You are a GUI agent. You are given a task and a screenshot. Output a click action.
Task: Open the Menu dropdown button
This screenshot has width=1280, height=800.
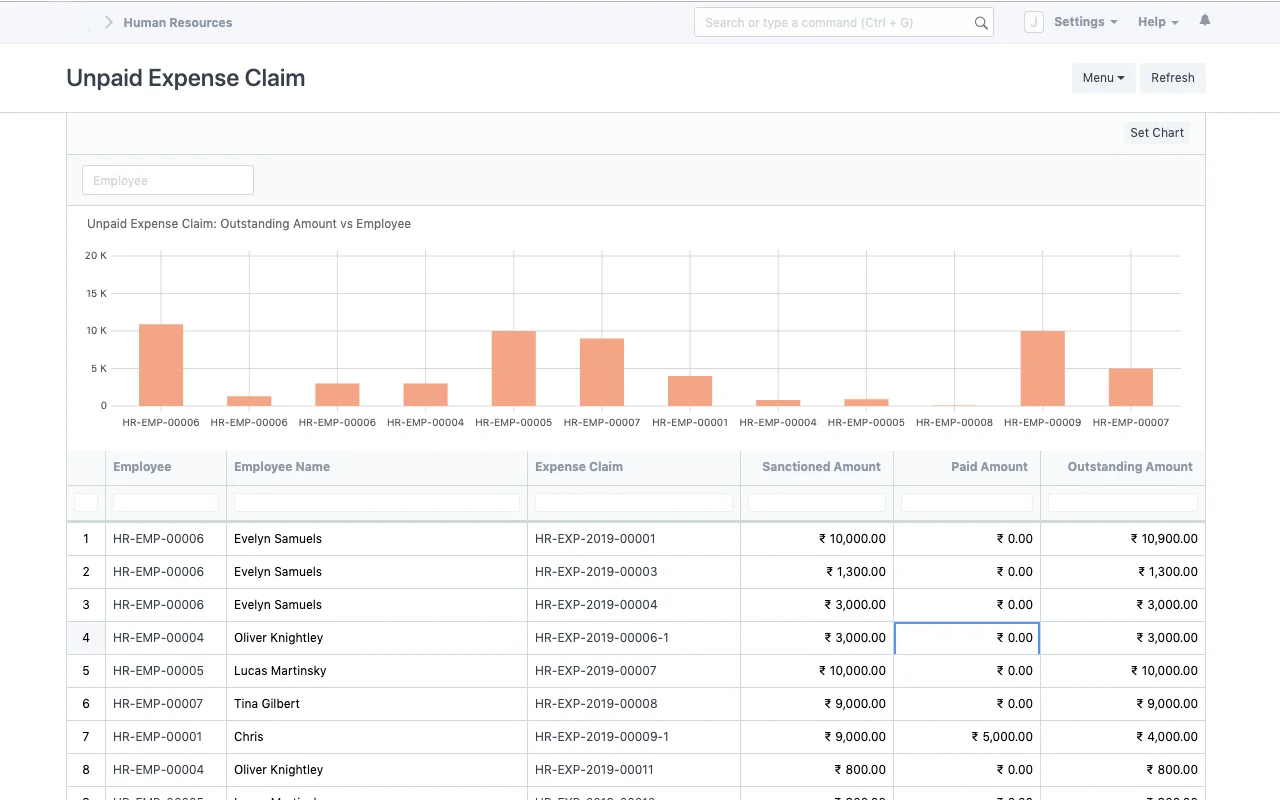[x=1103, y=78]
